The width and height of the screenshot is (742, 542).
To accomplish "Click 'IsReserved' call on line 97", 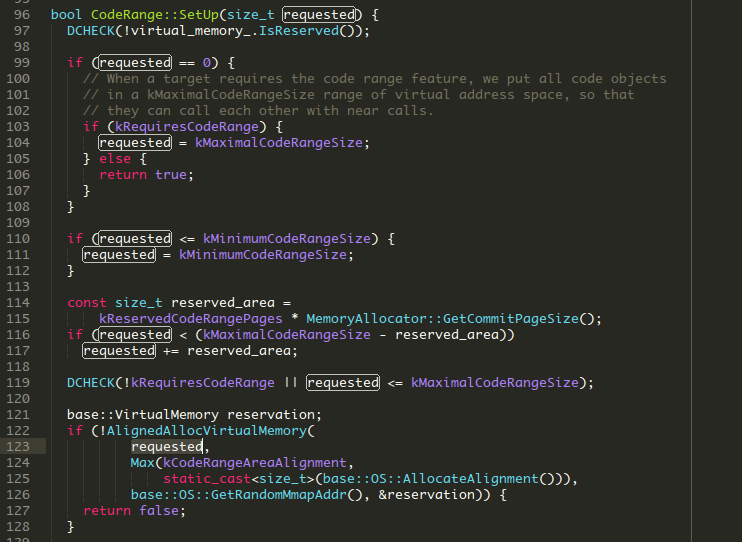I will click(299, 31).
